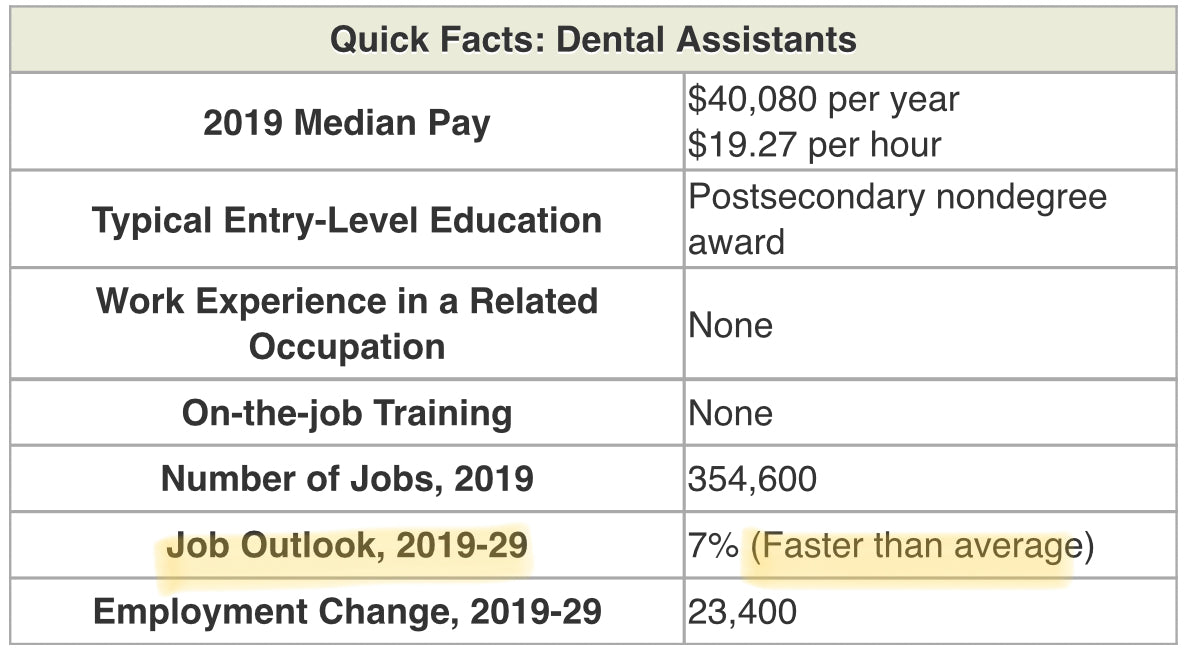Select Number of Jobs, 2019 label

pyautogui.click(x=347, y=478)
